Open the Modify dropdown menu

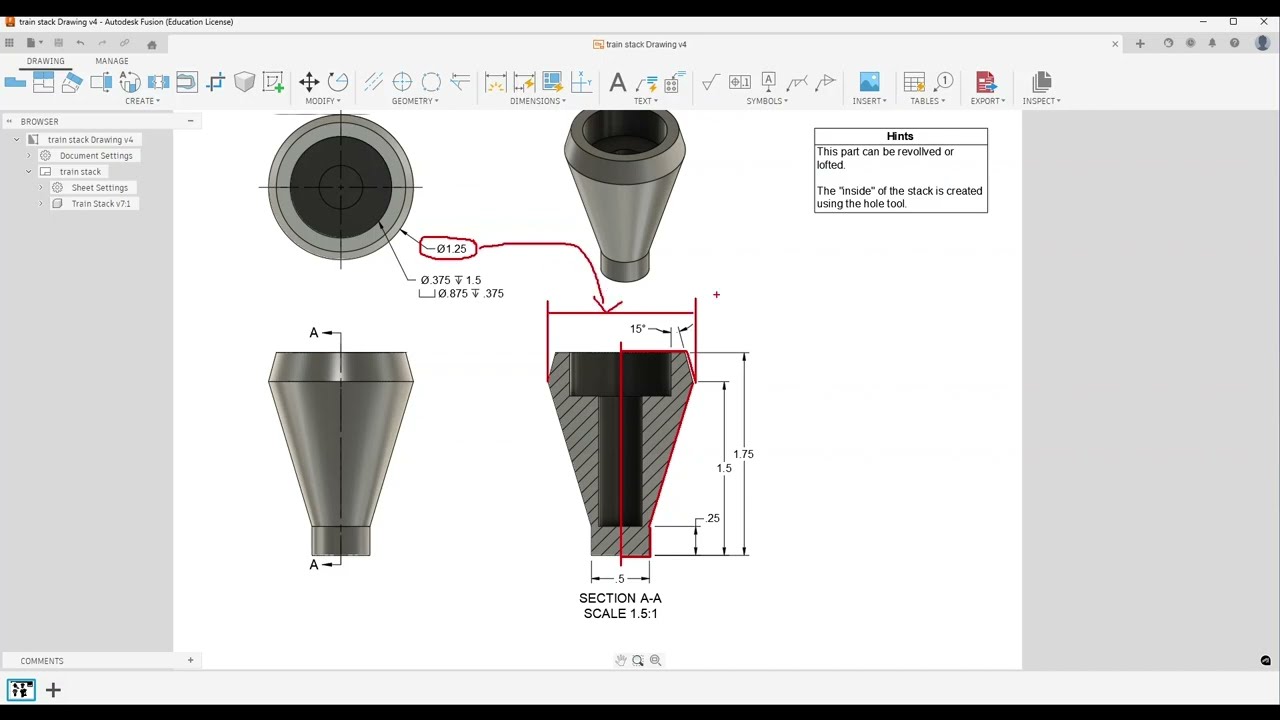click(323, 101)
